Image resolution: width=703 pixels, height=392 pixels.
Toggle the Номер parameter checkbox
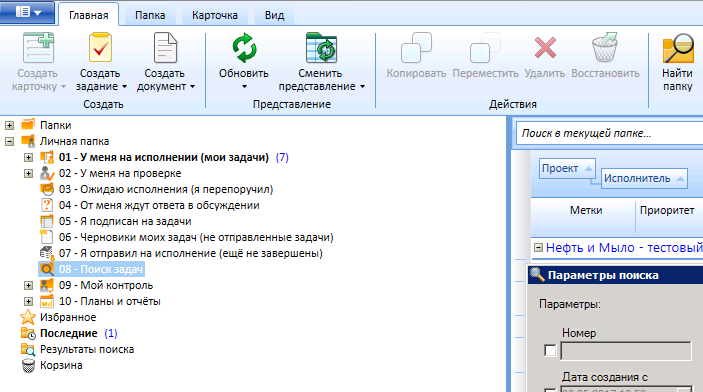(x=550, y=350)
